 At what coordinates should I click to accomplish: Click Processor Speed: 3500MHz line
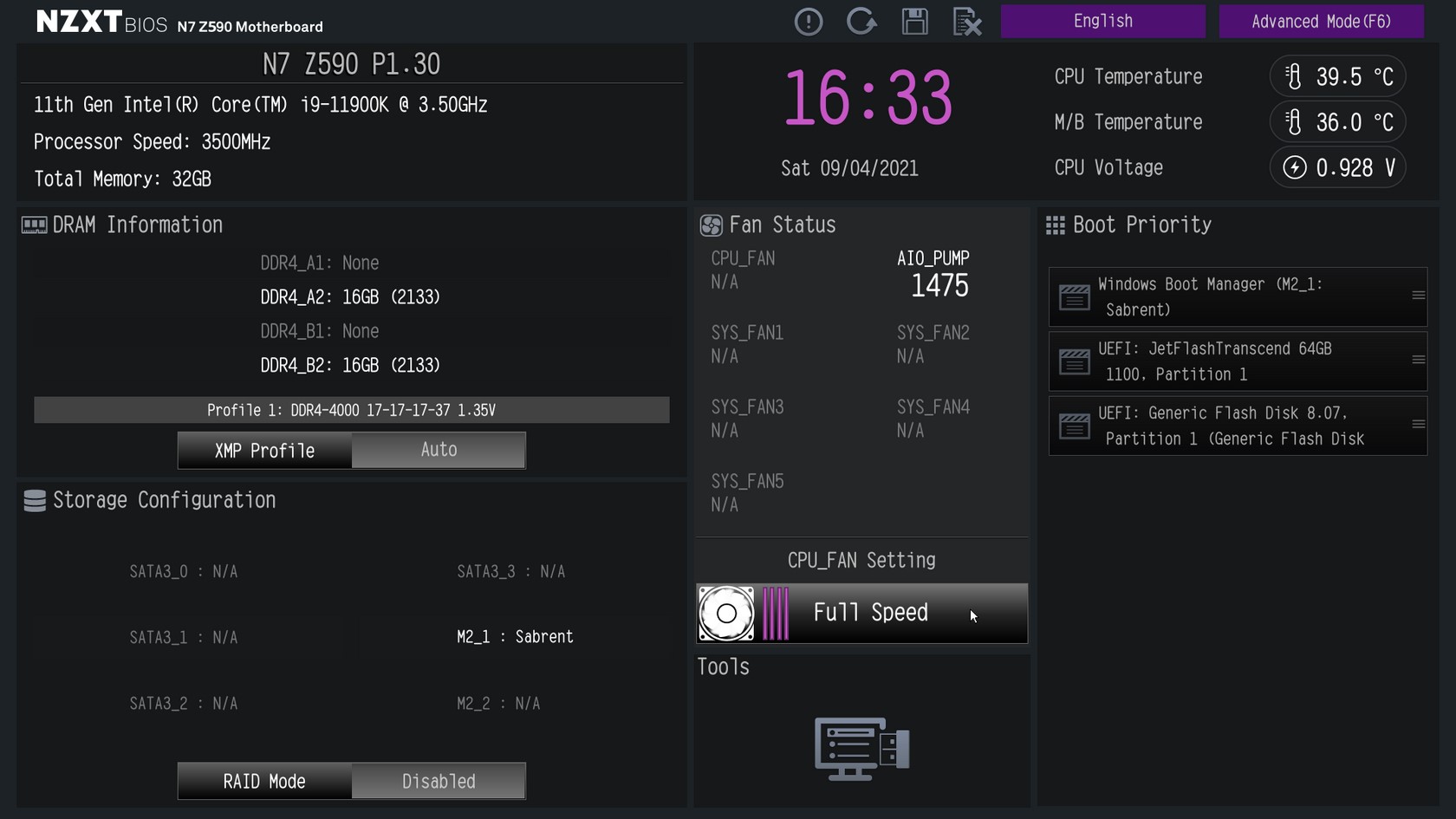point(152,142)
